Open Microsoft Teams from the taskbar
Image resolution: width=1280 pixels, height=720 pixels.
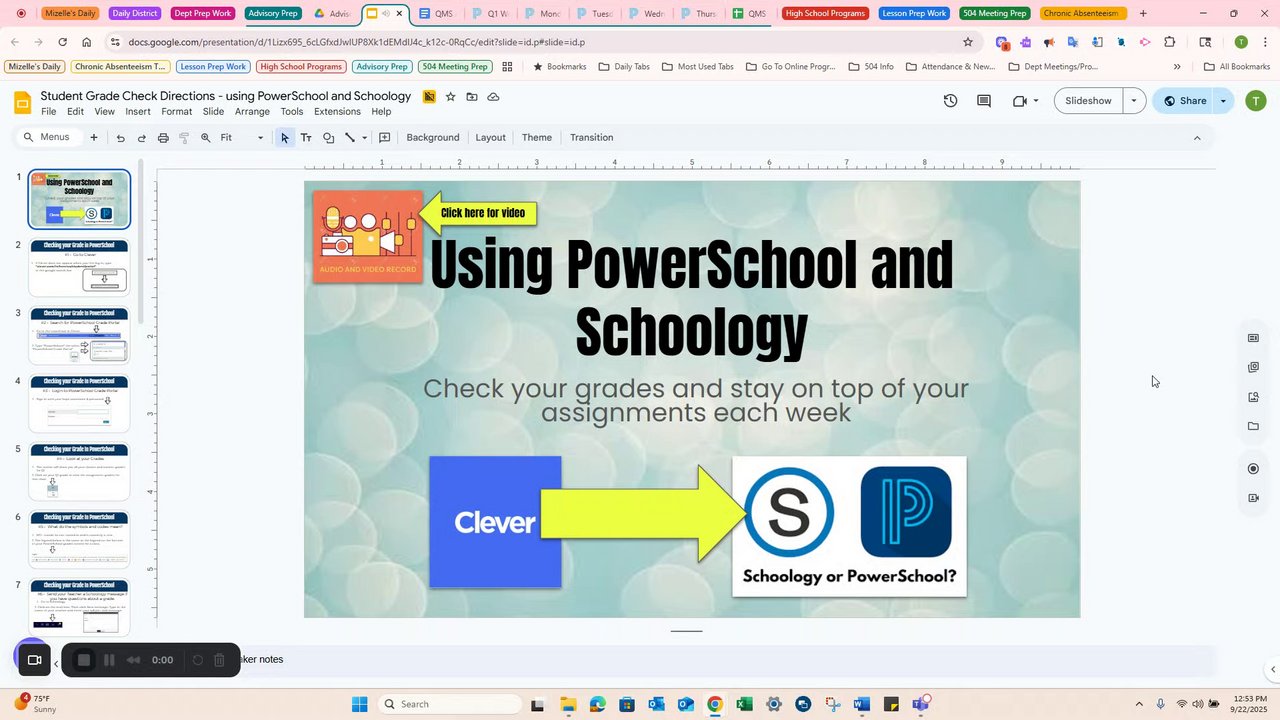pos(921,704)
